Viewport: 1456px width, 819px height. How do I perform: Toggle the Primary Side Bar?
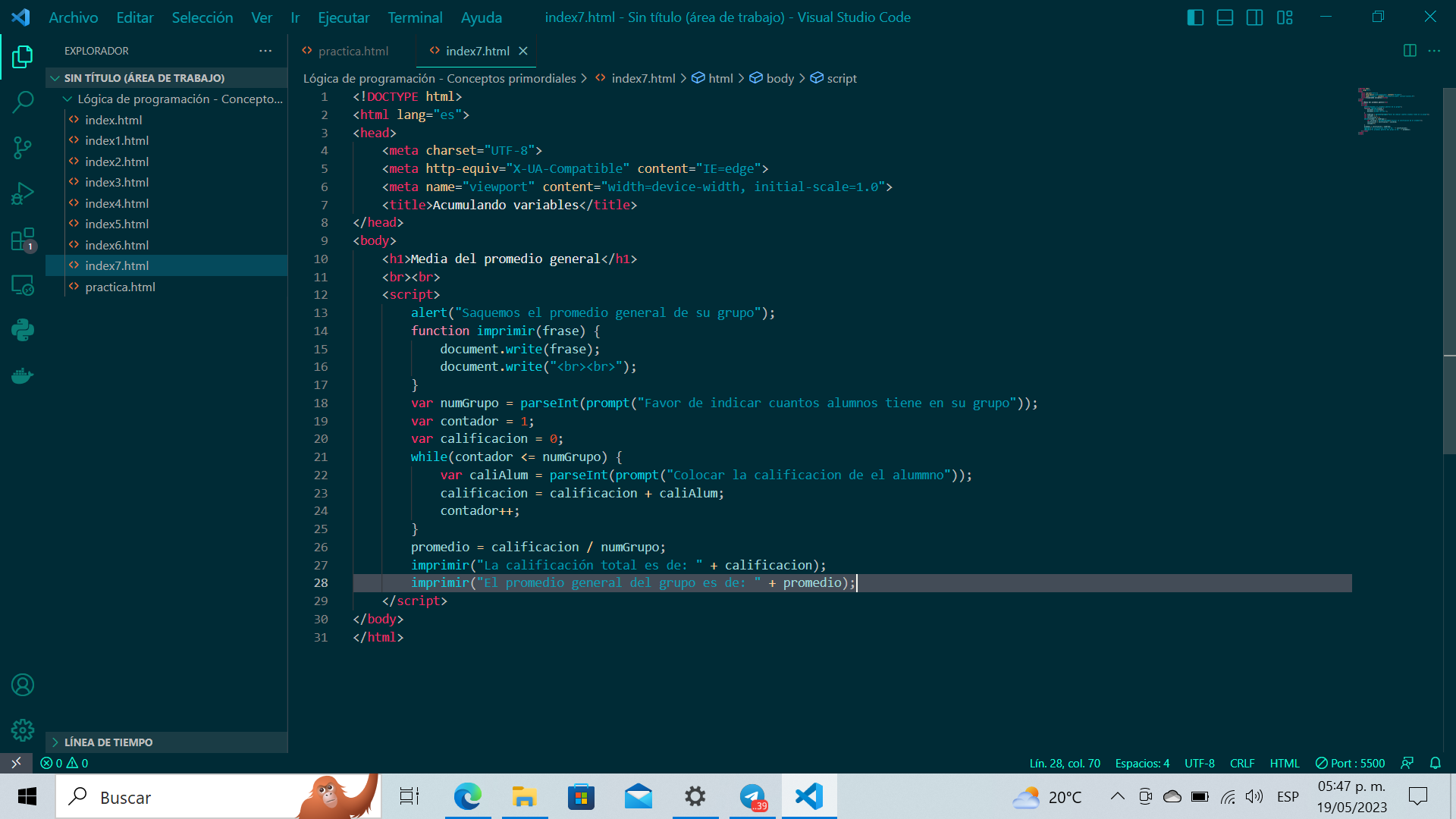point(1195,17)
